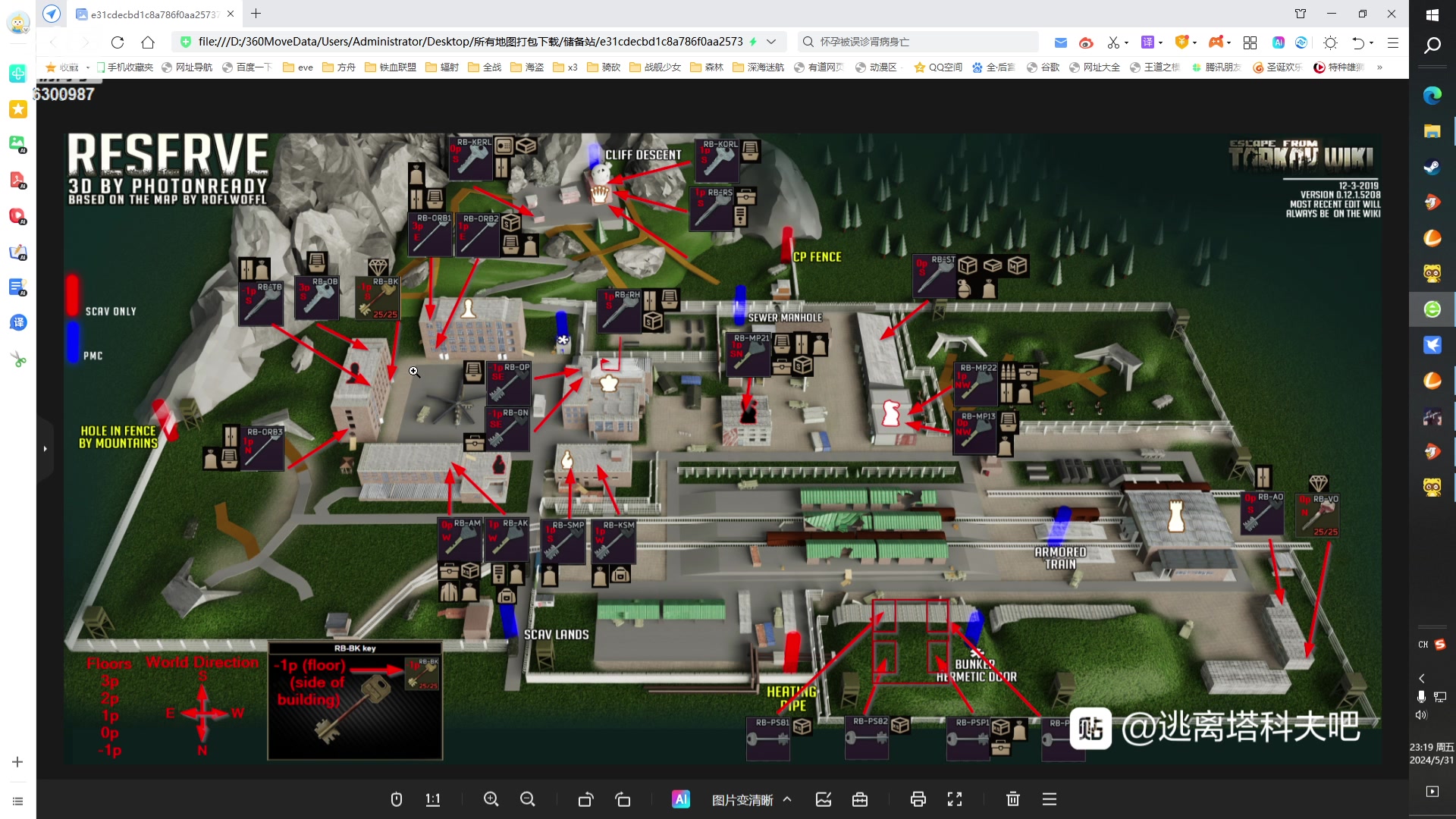This screenshot has width=1456, height=819.
Task: Open the scissors screenshot tool
Action: tap(1112, 42)
